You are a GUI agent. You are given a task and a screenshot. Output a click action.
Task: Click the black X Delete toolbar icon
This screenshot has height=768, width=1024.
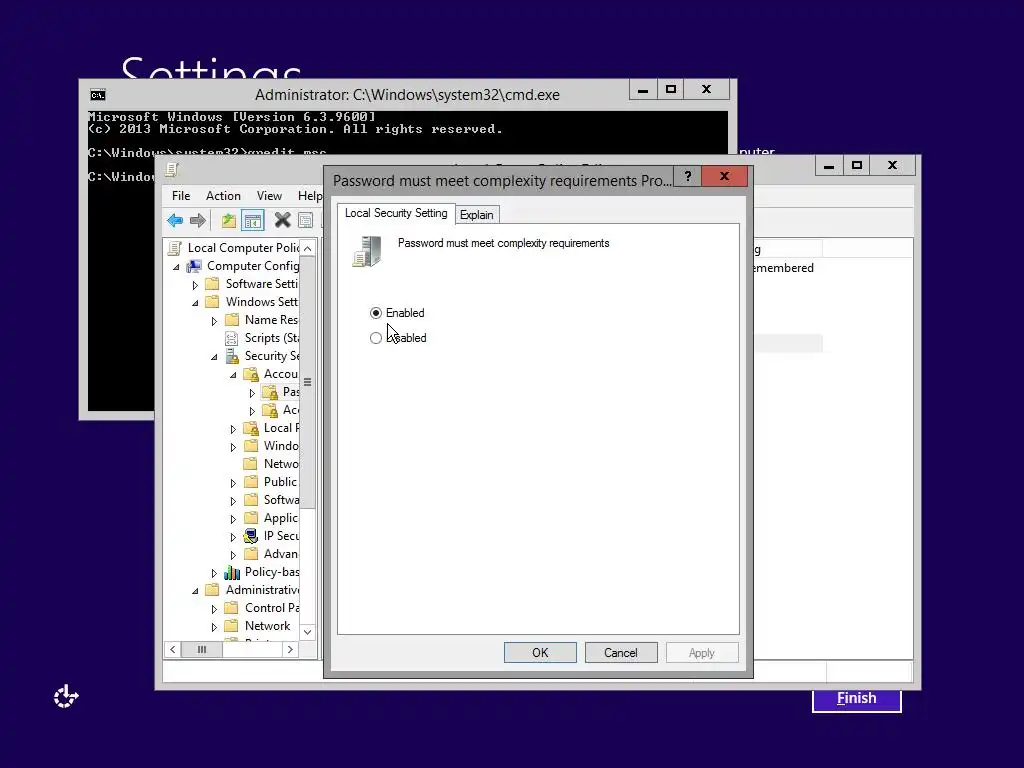[x=282, y=221]
